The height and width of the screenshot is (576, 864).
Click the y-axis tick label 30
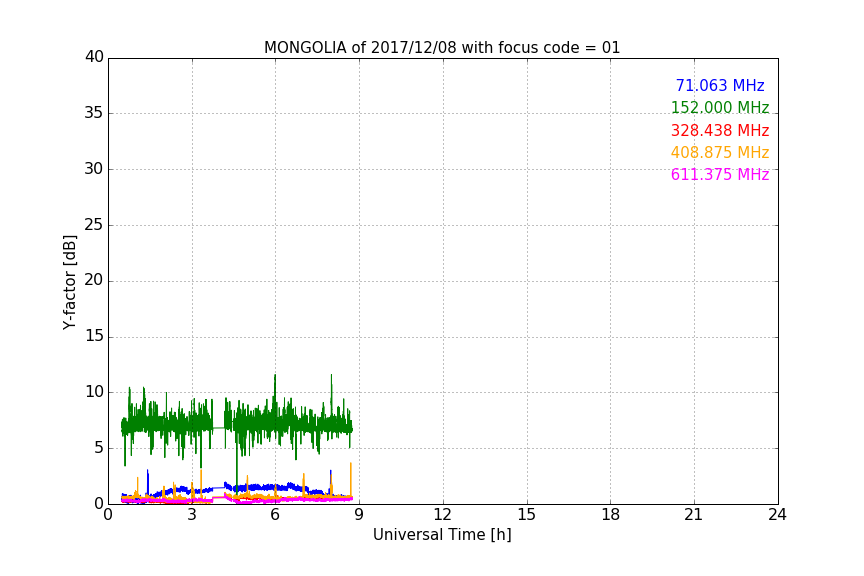(94, 169)
